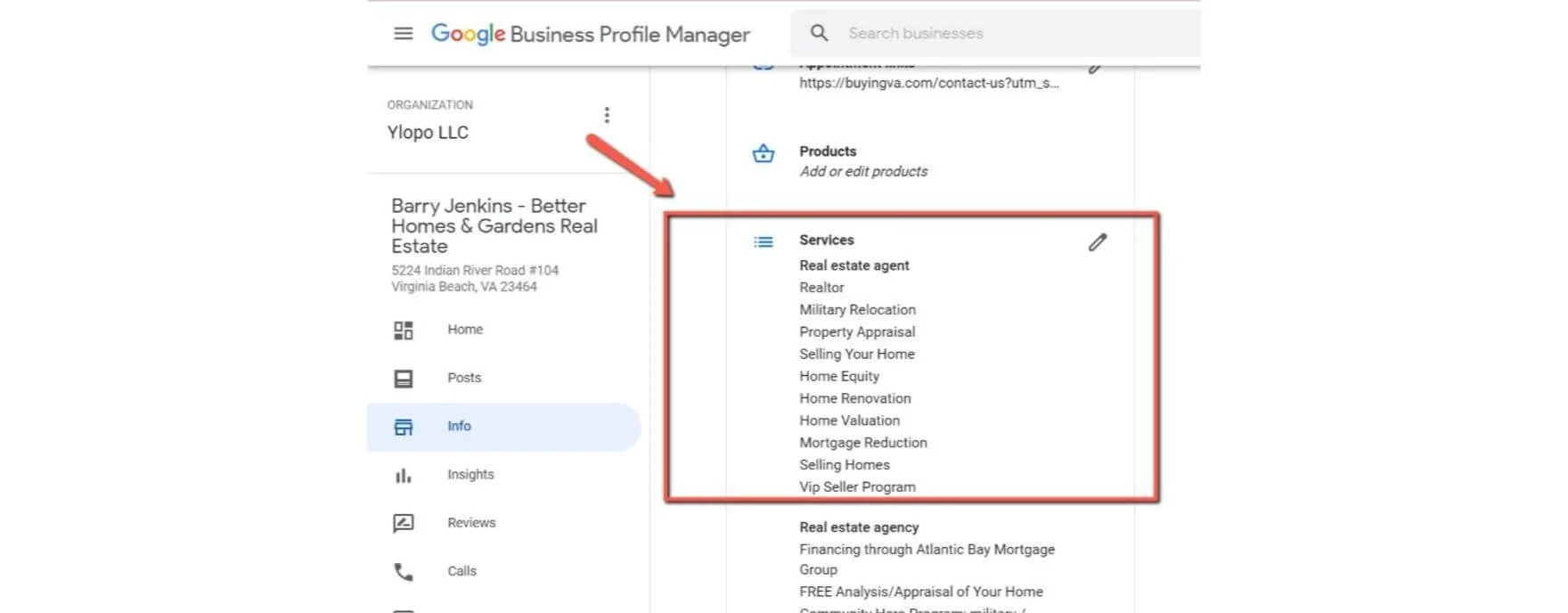This screenshot has height=613, width=1568.
Task: Open the Reviews menu item
Action: coord(471,522)
